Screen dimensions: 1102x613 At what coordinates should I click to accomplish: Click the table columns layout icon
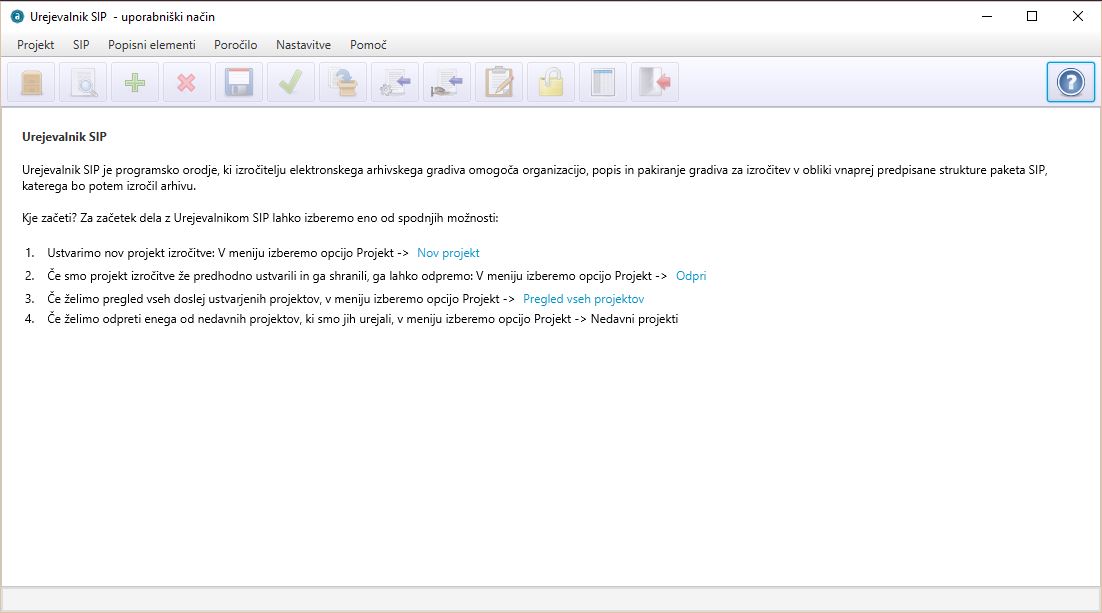click(x=602, y=83)
